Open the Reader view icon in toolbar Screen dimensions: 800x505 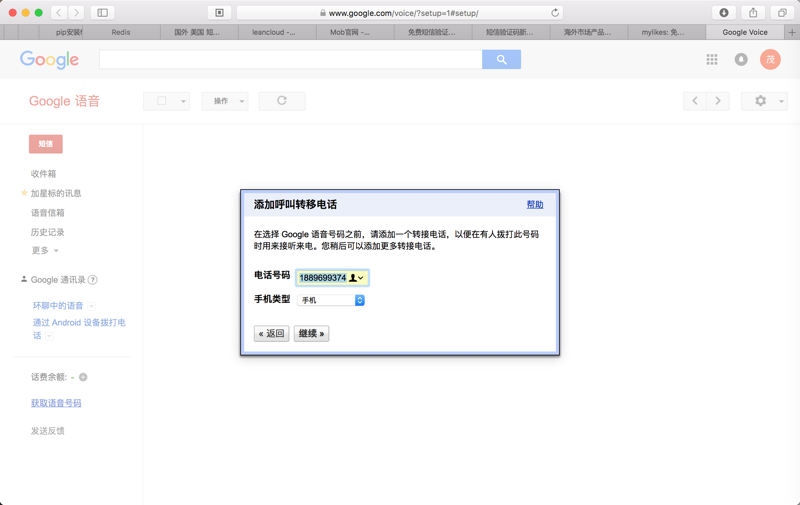[219, 13]
